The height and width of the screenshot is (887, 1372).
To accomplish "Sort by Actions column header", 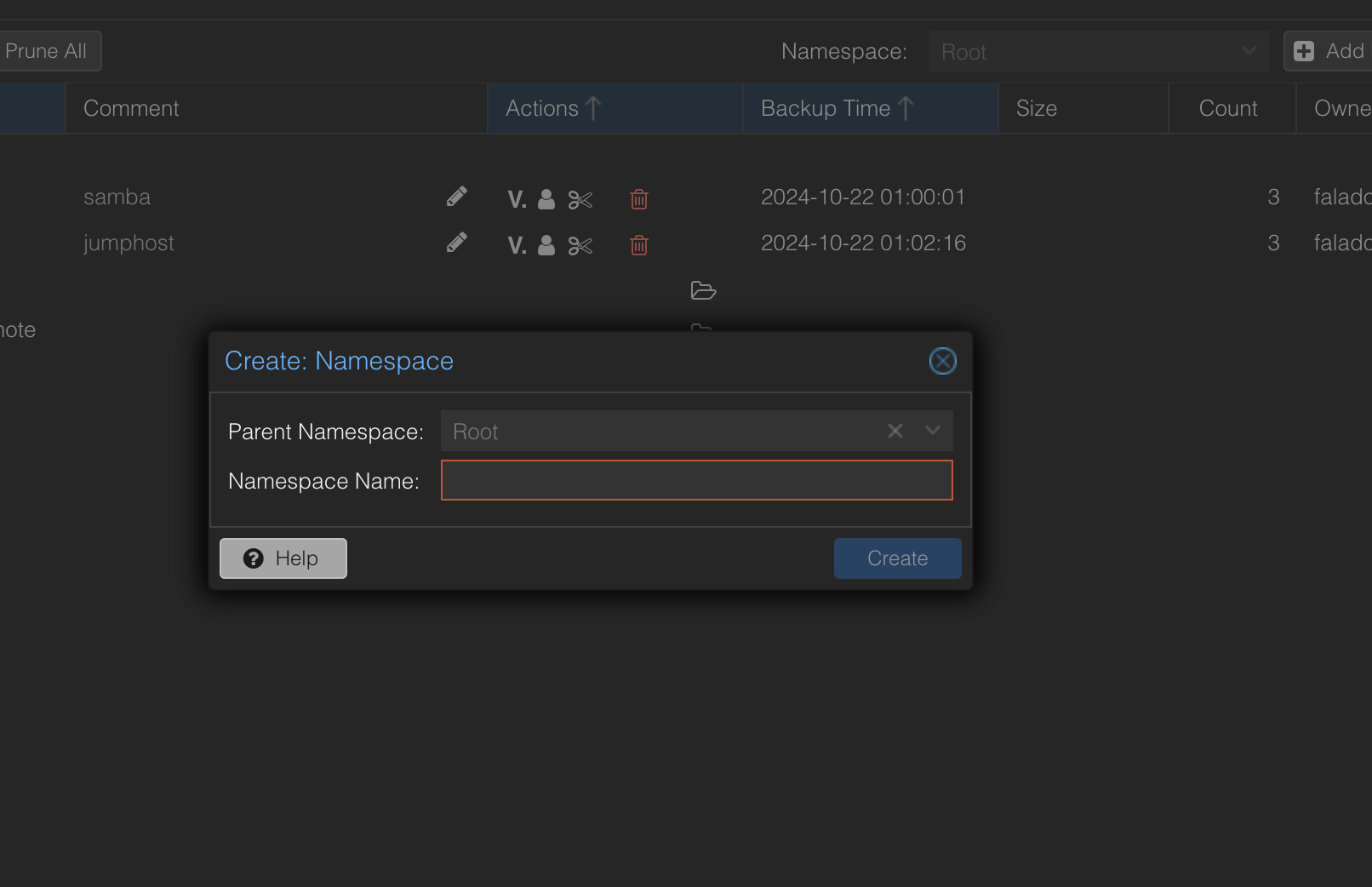I will click(x=615, y=108).
